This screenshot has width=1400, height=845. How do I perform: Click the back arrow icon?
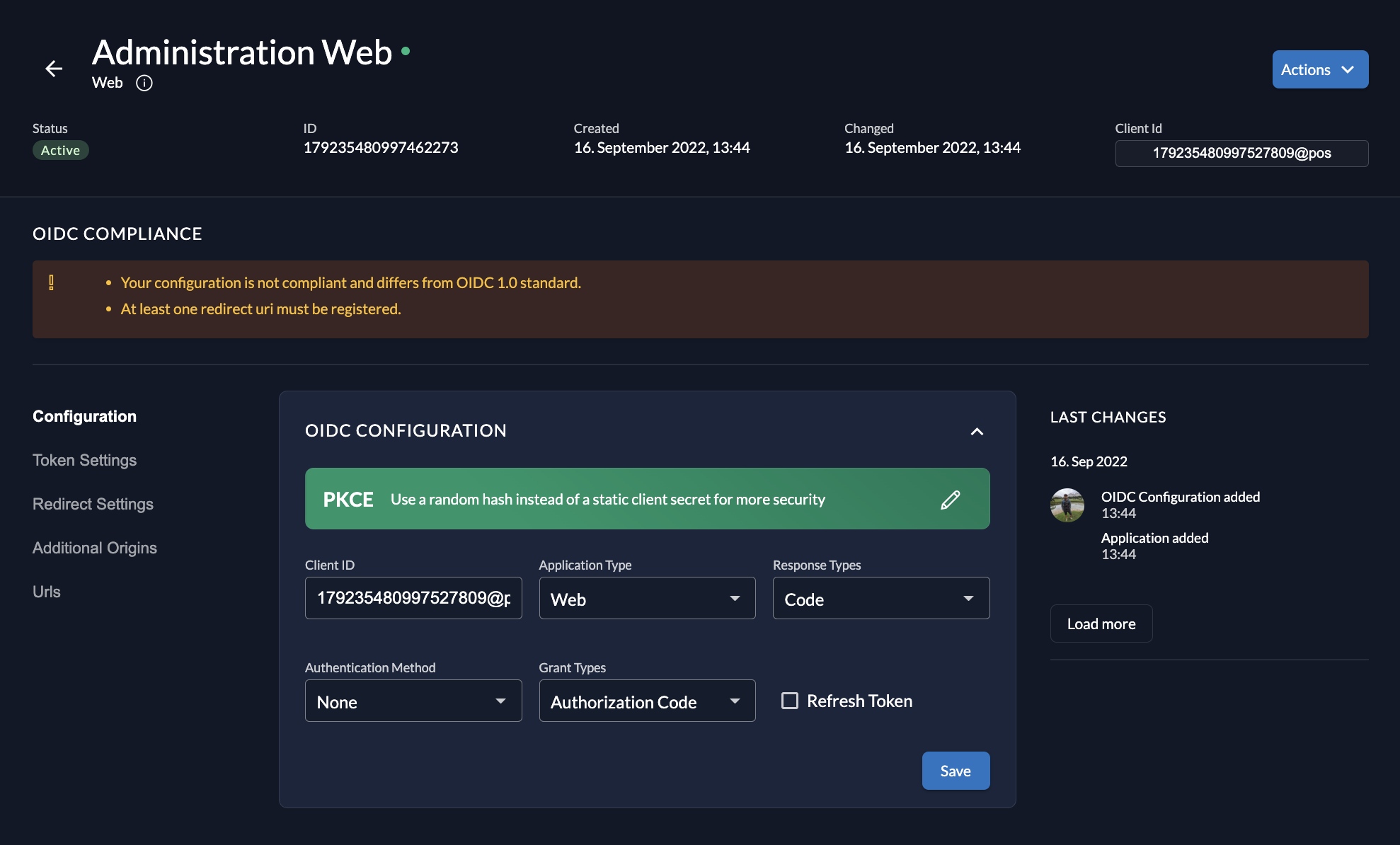click(54, 69)
